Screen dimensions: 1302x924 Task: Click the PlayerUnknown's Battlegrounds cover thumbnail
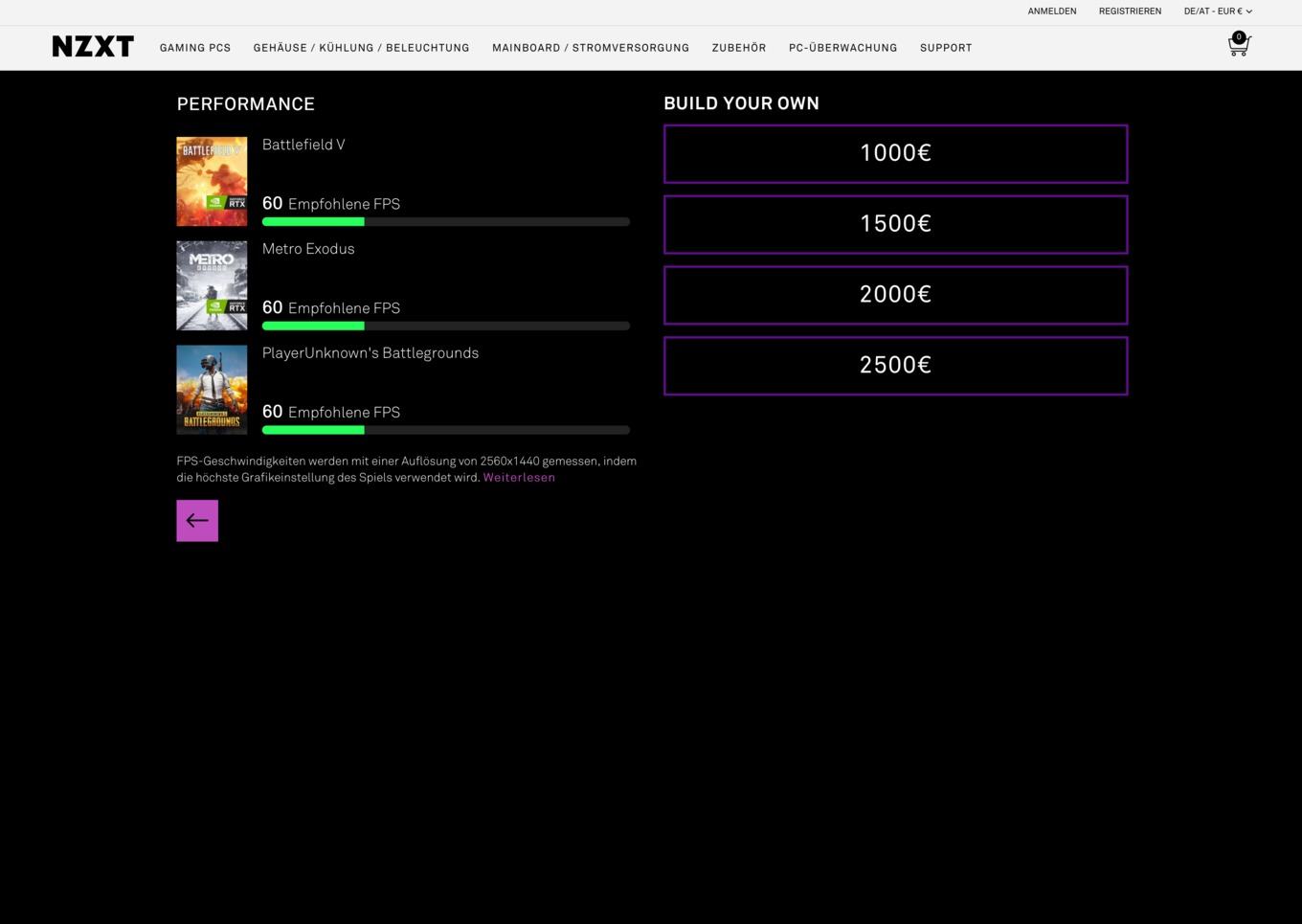[x=212, y=390]
